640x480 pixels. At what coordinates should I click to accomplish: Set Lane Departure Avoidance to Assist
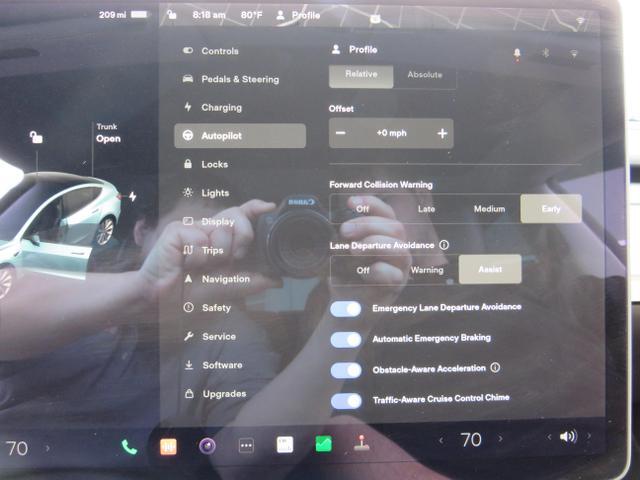click(490, 269)
